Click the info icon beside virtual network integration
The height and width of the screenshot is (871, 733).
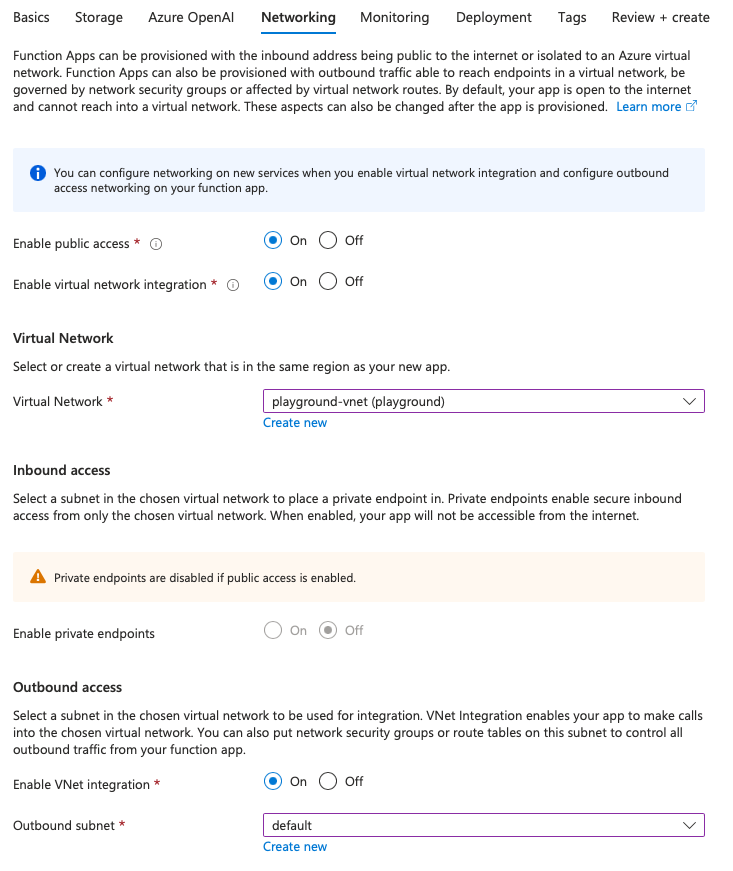[233, 285]
